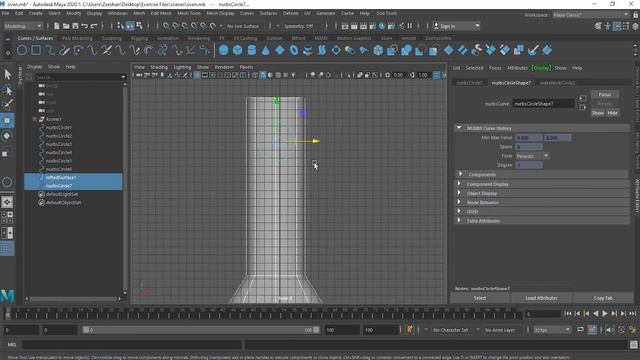Click the nurbsCurve name input field
The height and width of the screenshot is (360, 640).
[x=543, y=104]
